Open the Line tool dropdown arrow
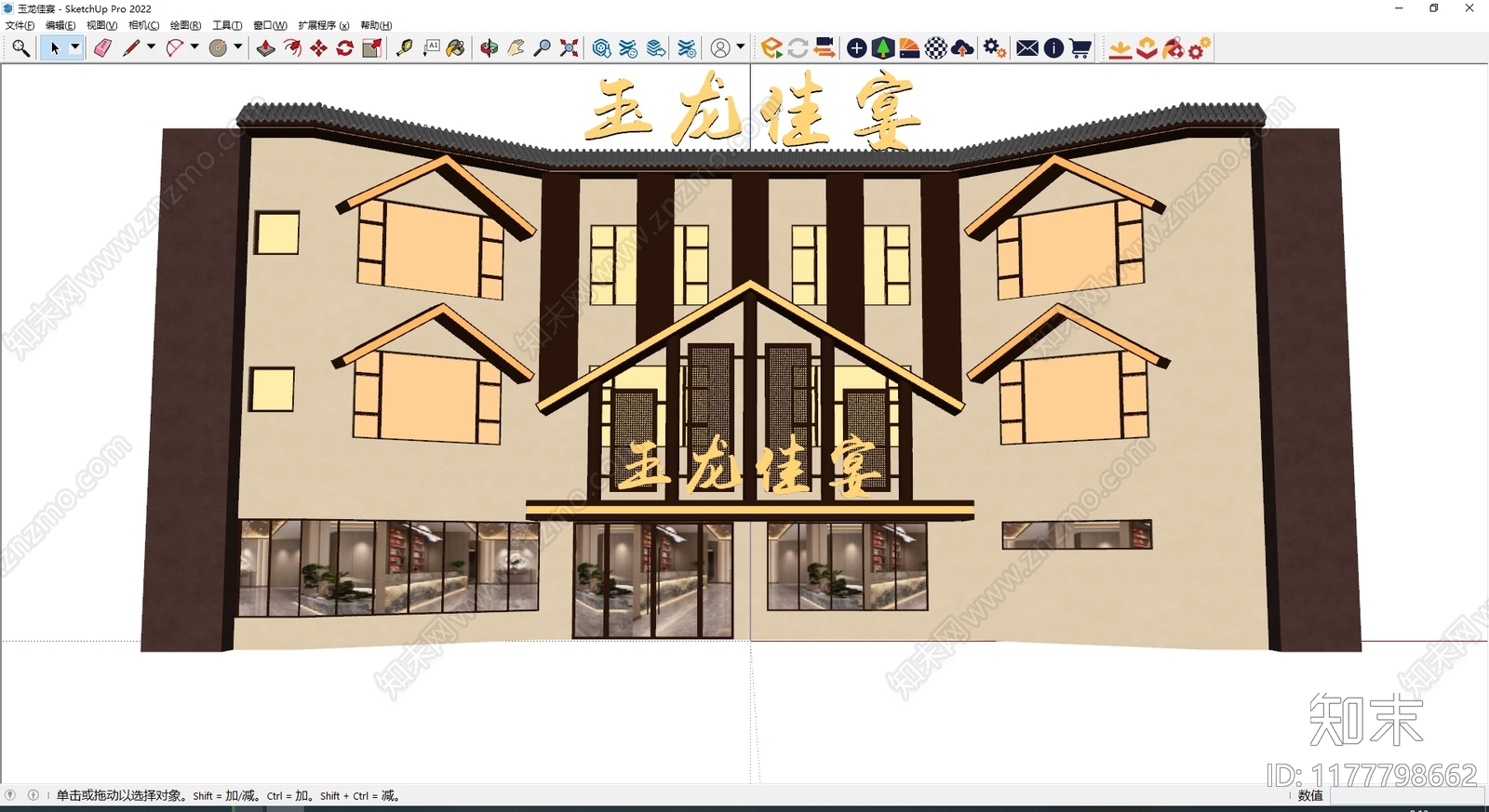1489x812 pixels. (x=151, y=47)
